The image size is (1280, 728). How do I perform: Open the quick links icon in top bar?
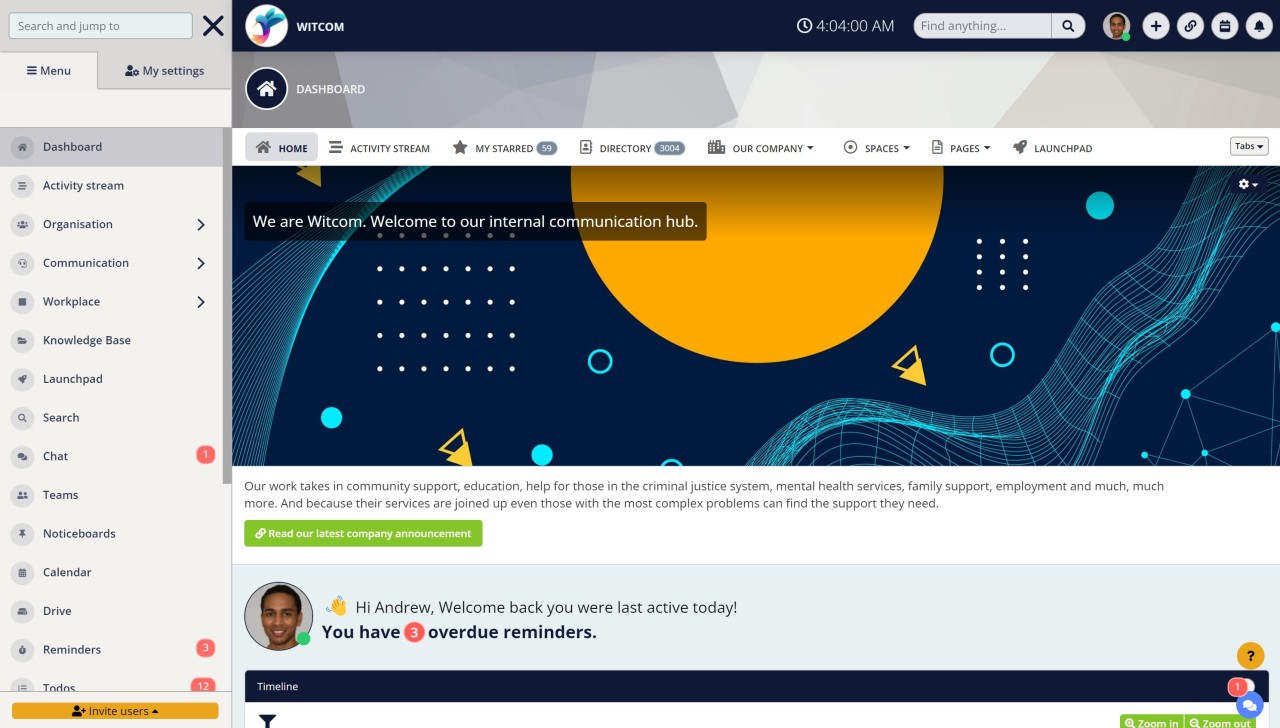click(x=1190, y=25)
